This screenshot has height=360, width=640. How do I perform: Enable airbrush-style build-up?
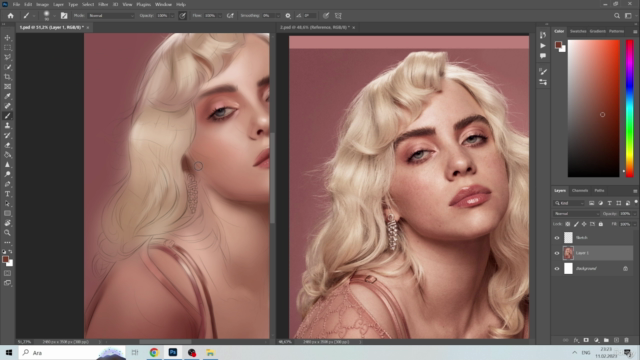[230, 16]
